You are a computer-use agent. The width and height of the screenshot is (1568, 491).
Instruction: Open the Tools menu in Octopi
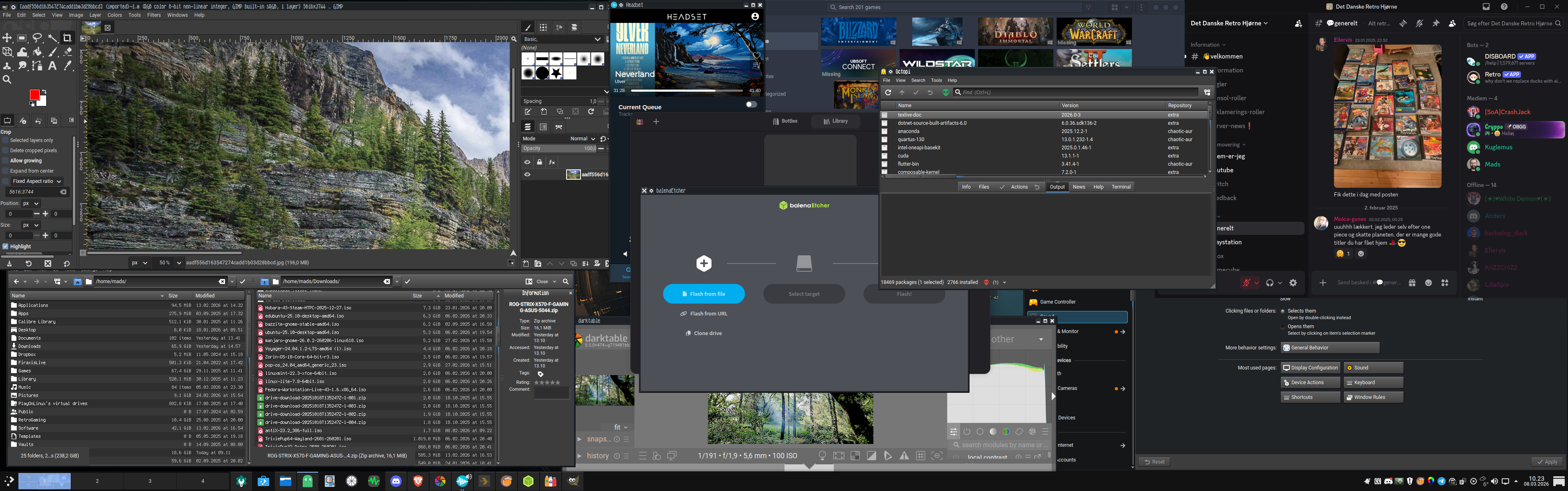click(x=936, y=81)
